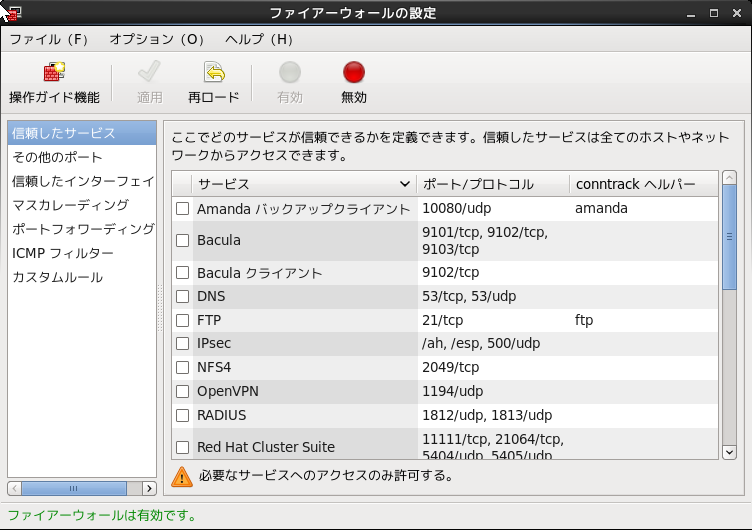The height and width of the screenshot is (530, 752).
Task: Click the sidebar scroll-right arrow
Action: tap(149, 488)
